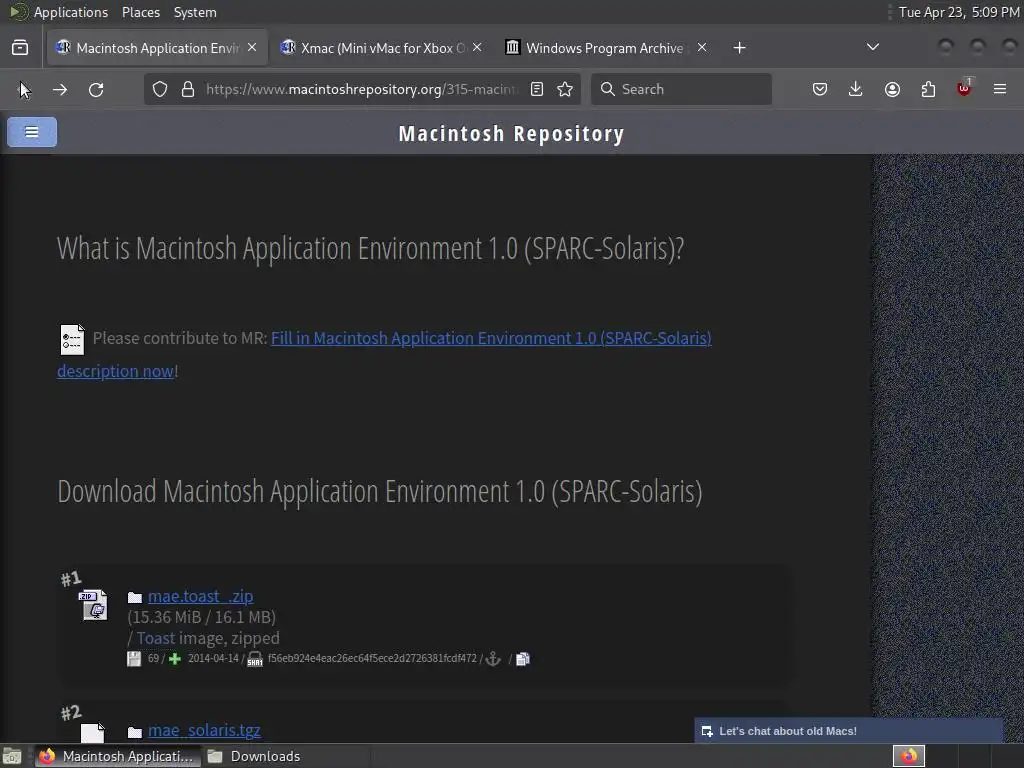Image resolution: width=1024 pixels, height=768 pixels.
Task: Copy the SHA1 hash with copy icon
Action: pos(523,659)
